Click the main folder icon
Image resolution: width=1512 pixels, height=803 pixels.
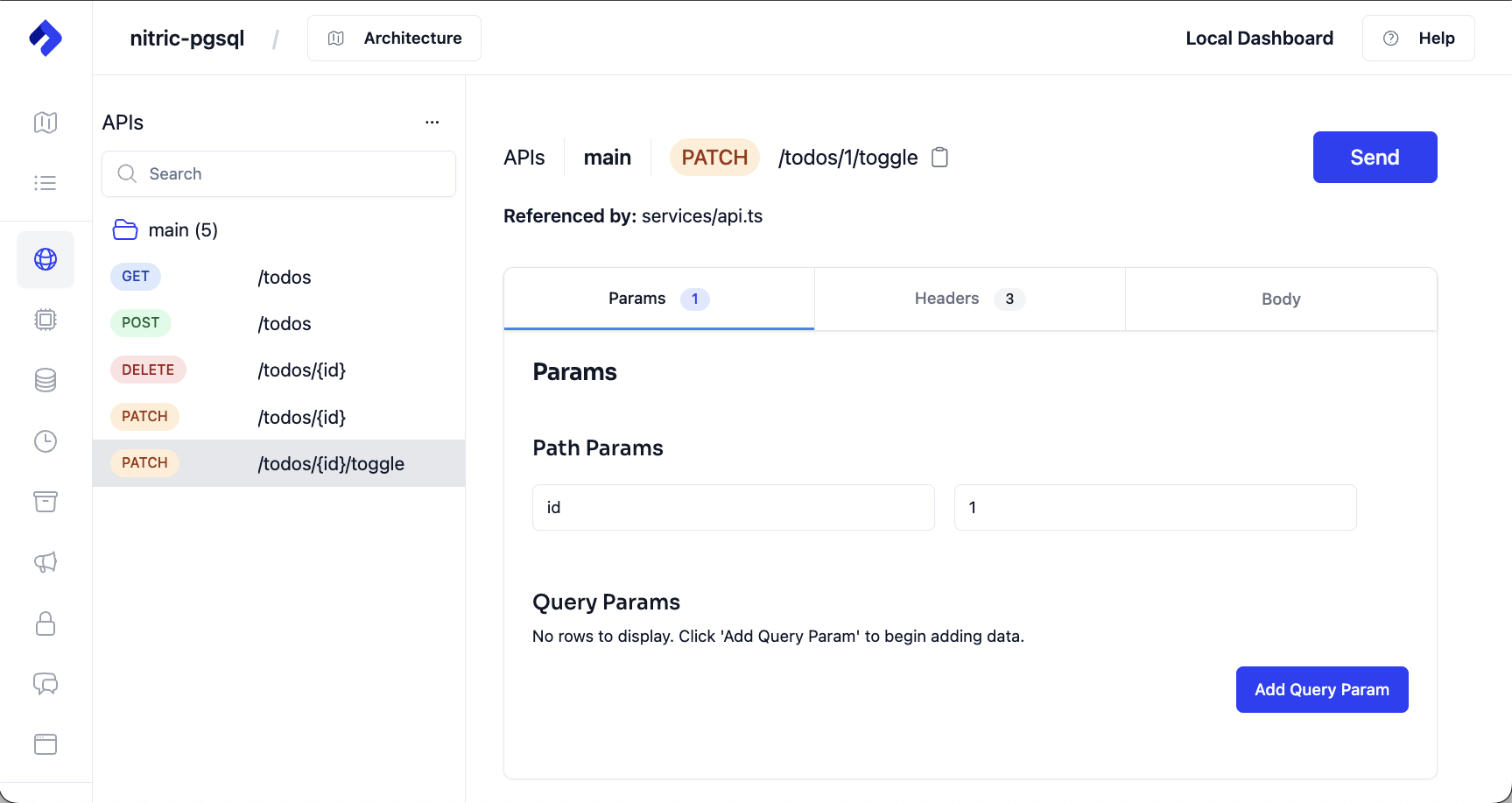pyautogui.click(x=125, y=229)
